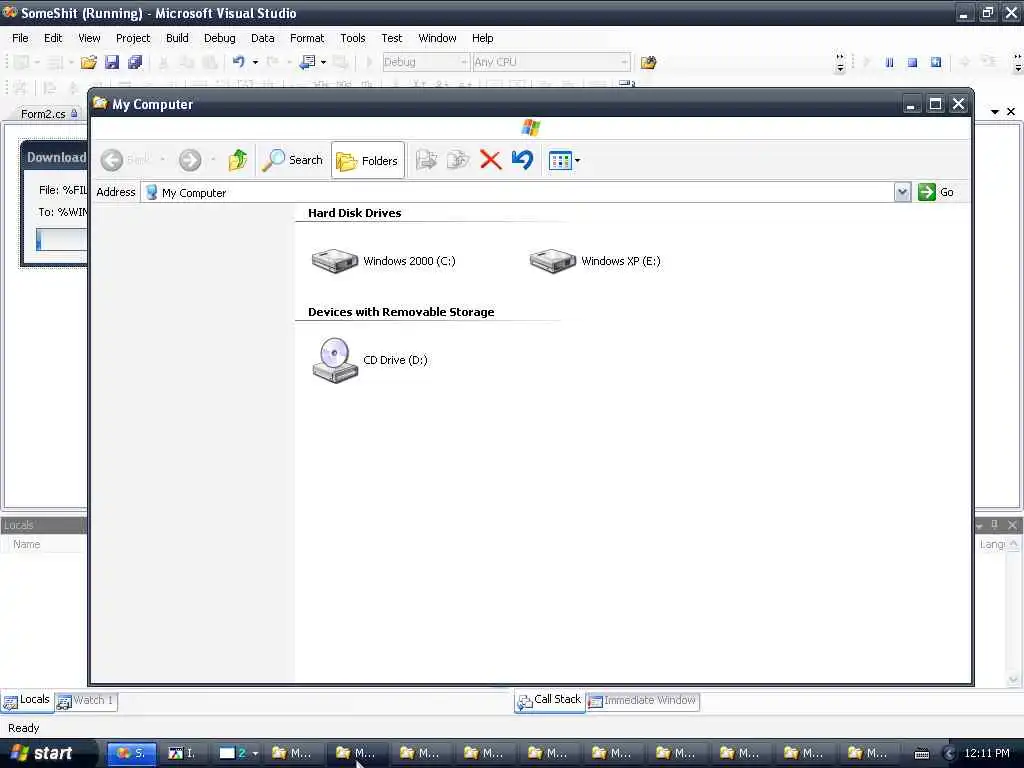Click the Forward arrow in My Computer
This screenshot has width=1024, height=768.
190,160
